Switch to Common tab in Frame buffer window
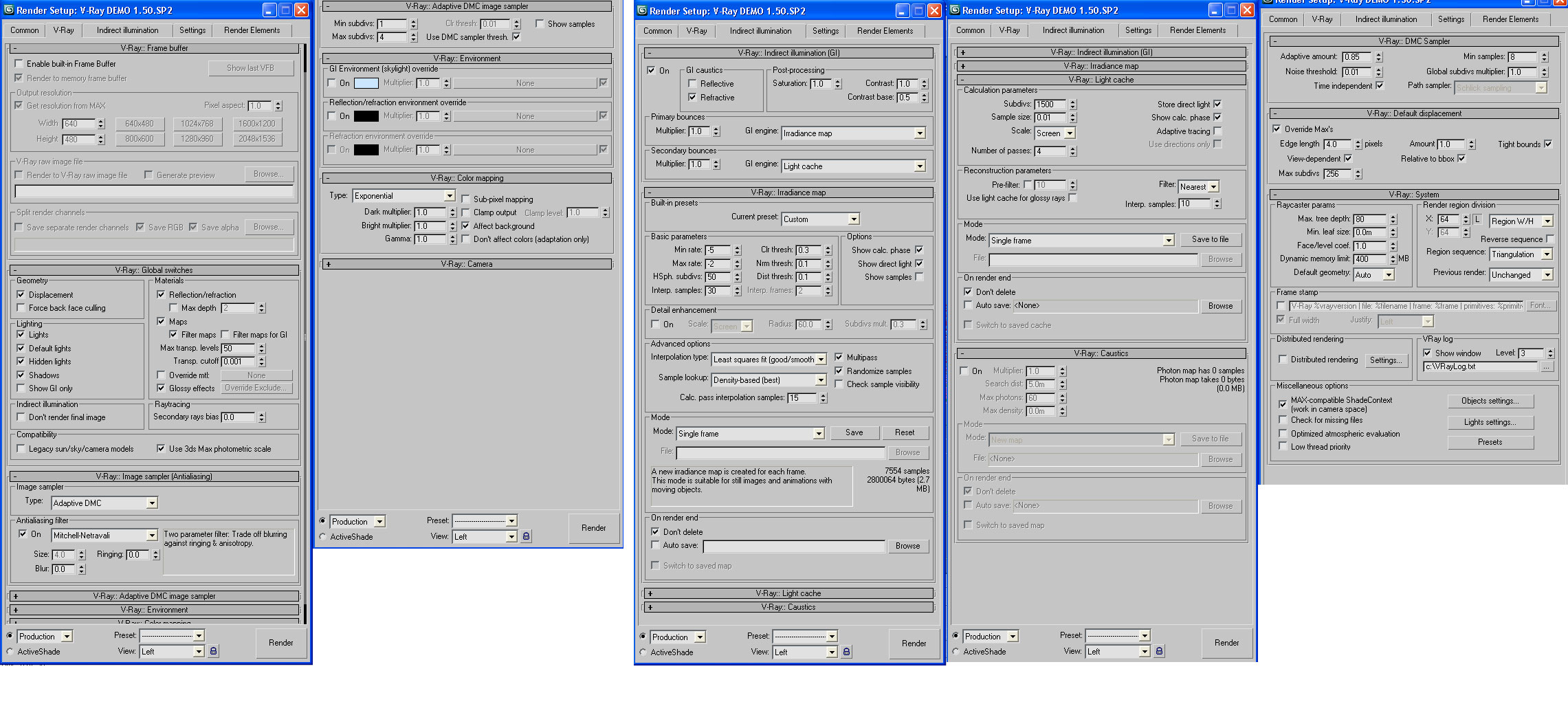This screenshot has height=704, width=1568. (x=25, y=30)
